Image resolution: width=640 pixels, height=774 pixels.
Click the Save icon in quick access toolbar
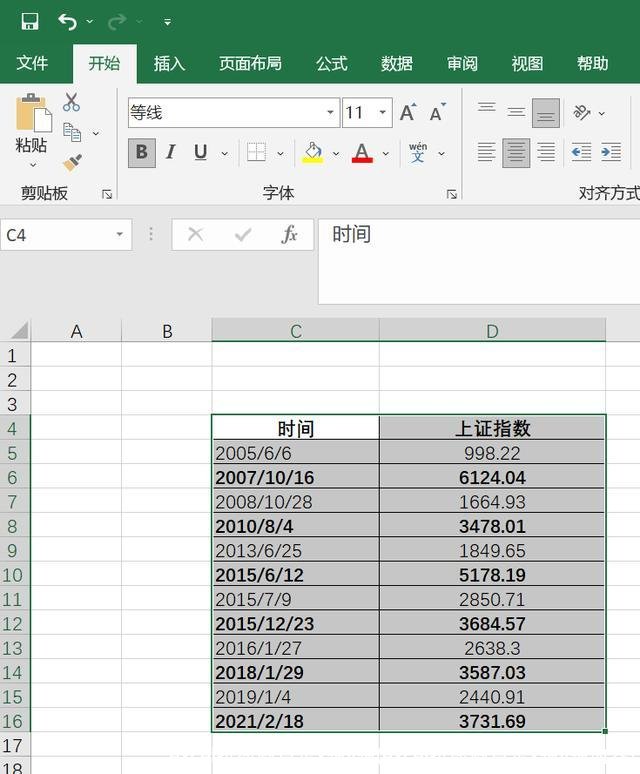tap(30, 21)
